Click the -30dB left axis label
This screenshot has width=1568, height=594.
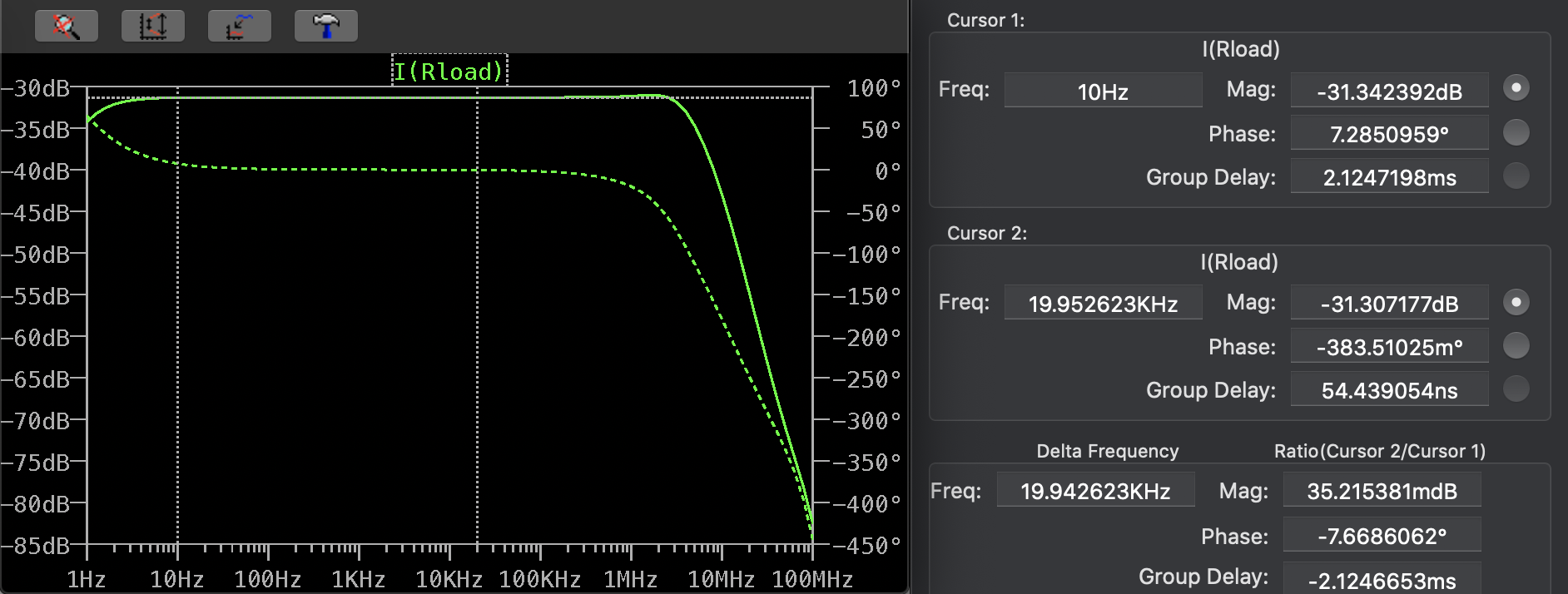[36, 88]
